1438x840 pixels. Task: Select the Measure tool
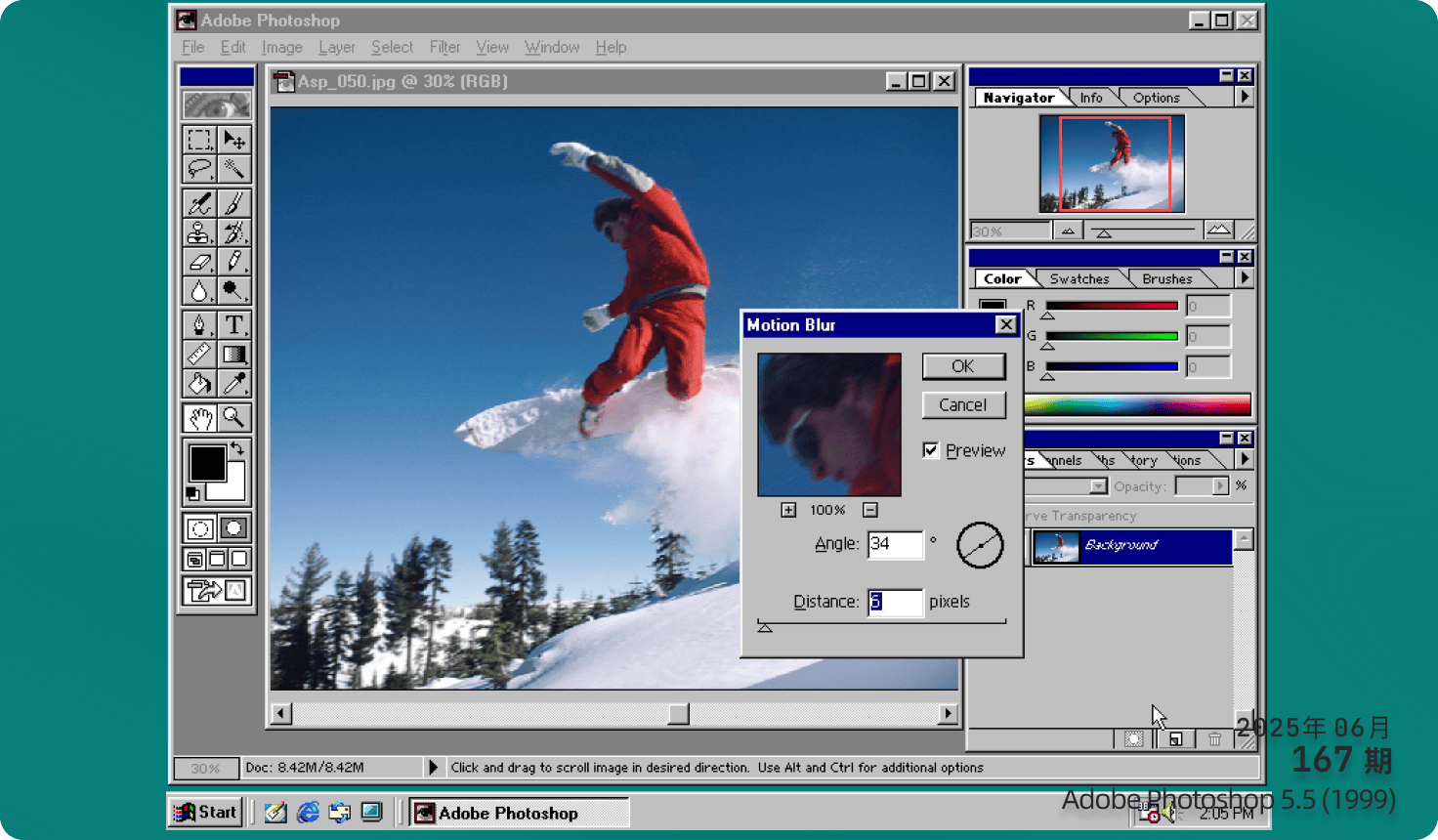199,355
